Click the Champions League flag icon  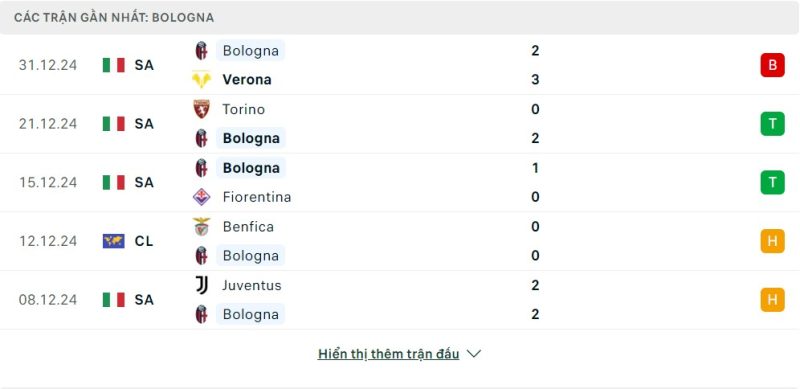pos(113,241)
